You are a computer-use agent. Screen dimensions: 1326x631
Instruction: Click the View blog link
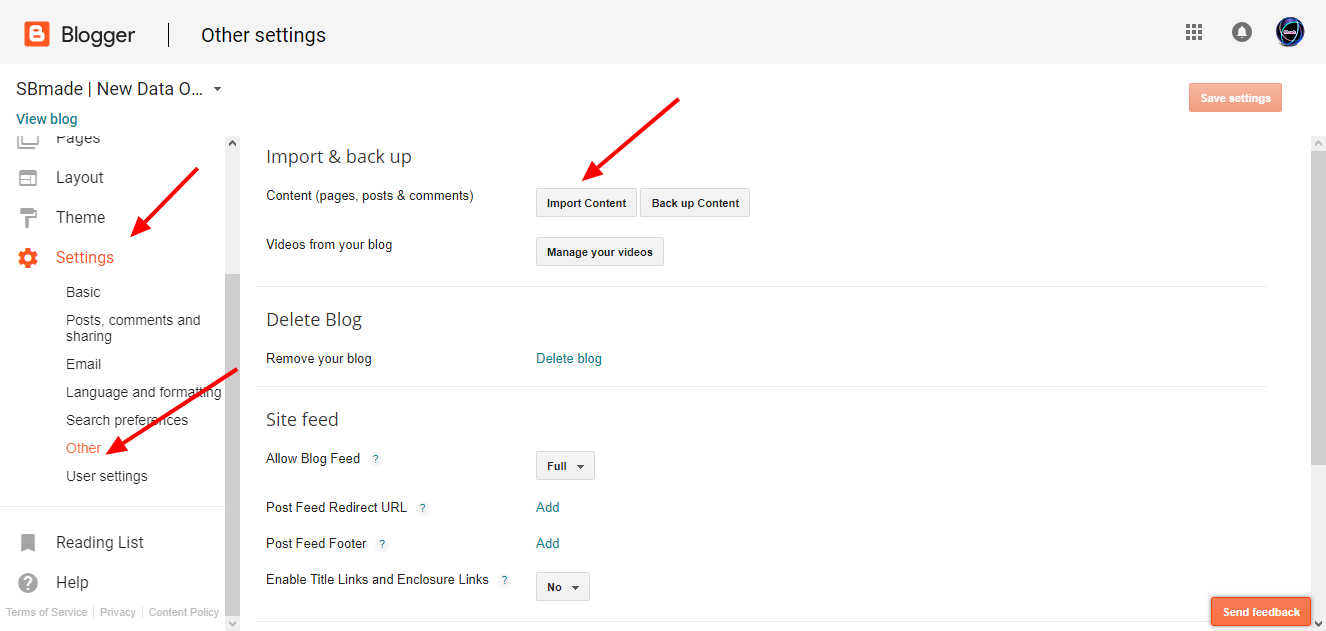(x=47, y=119)
